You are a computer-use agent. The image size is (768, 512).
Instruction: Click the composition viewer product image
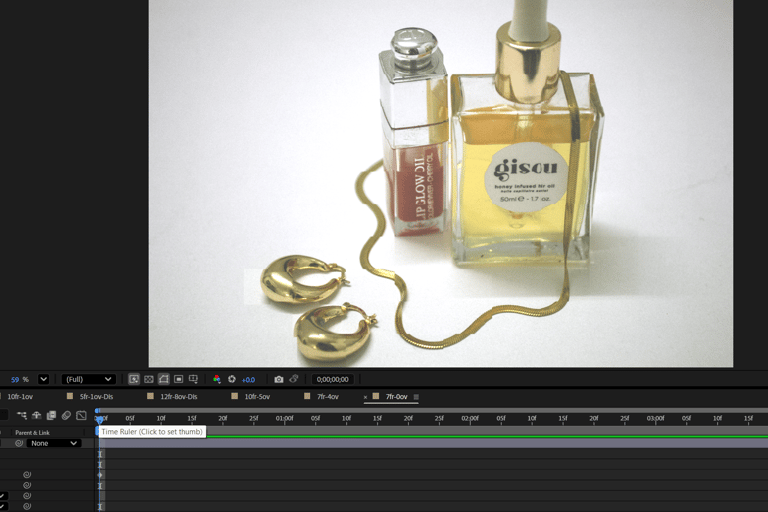click(x=441, y=183)
